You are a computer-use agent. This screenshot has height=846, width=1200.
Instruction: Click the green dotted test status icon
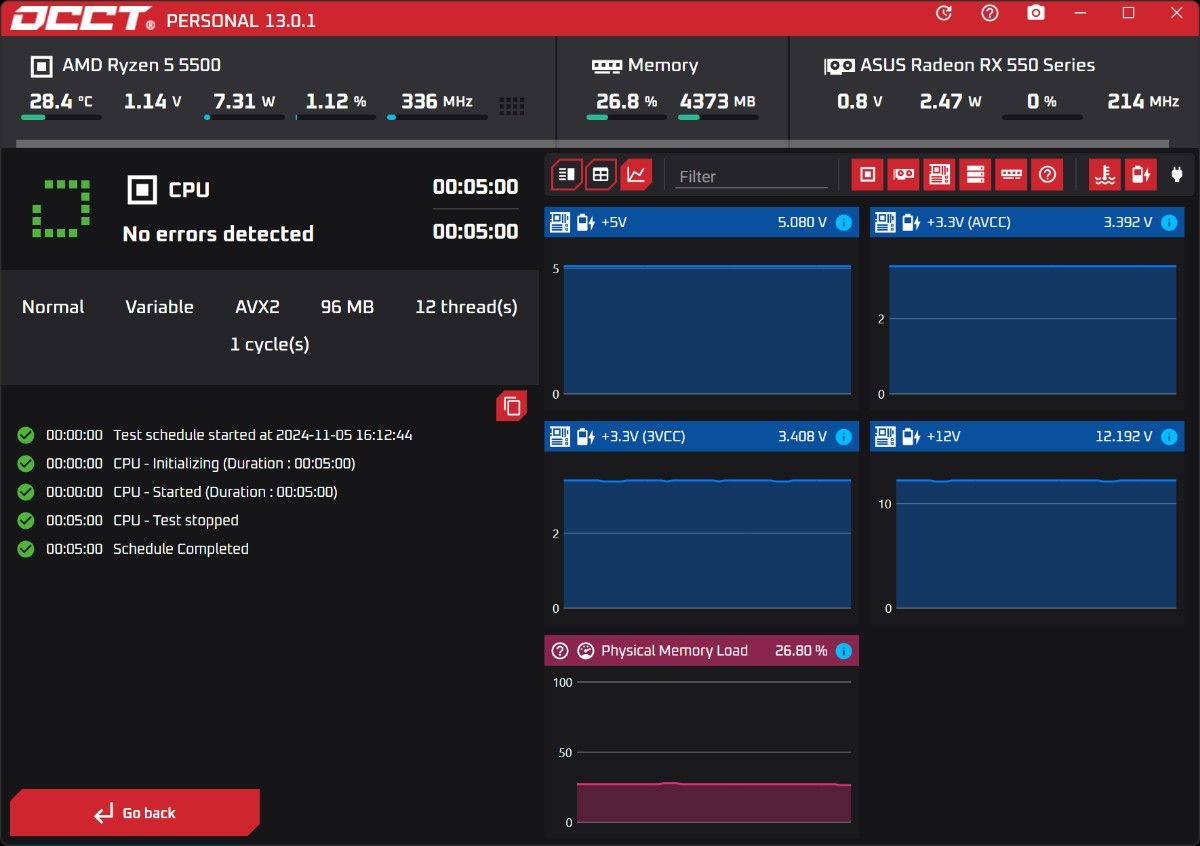(61, 209)
